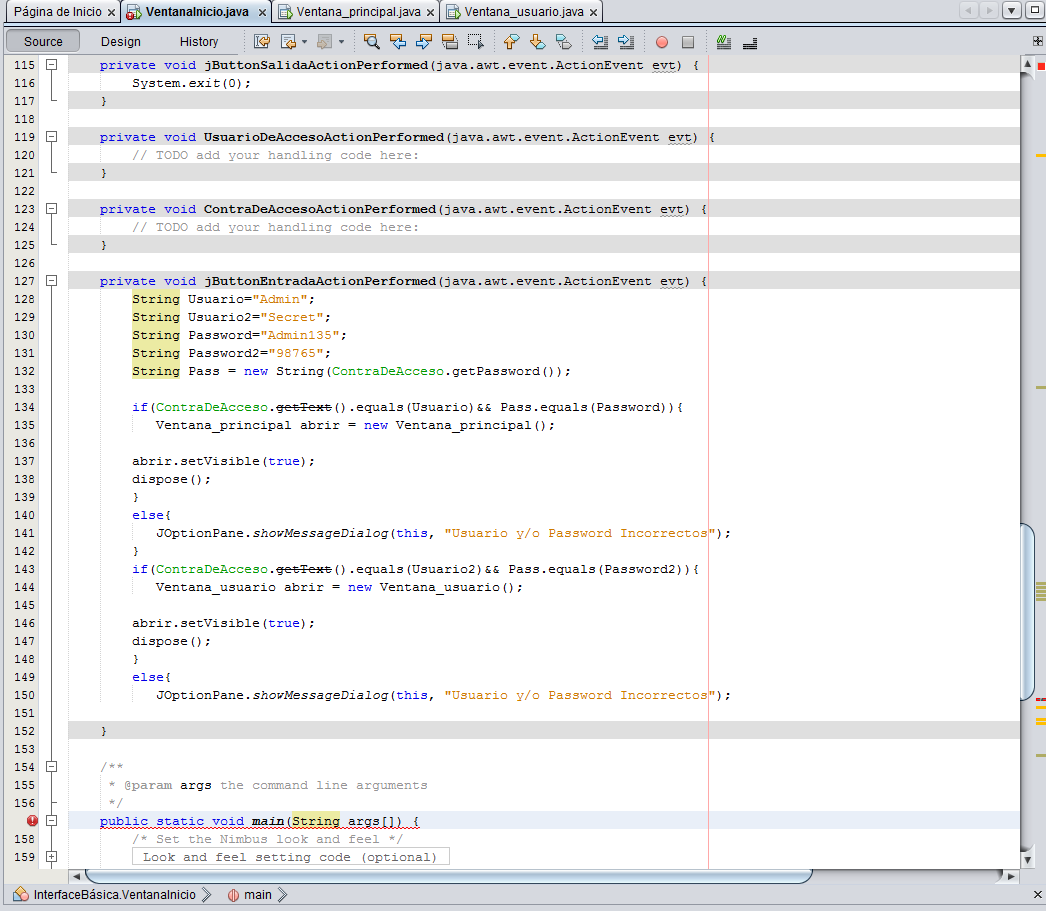Collapse the jButtonEntradaActionPerformed method fold
Image resolution: width=1046 pixels, height=911 pixels.
pos(51,281)
